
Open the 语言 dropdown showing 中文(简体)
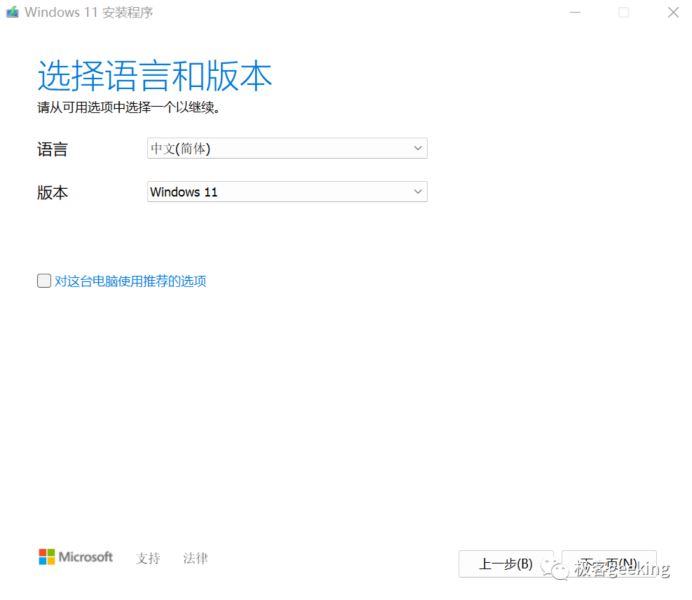click(x=287, y=148)
